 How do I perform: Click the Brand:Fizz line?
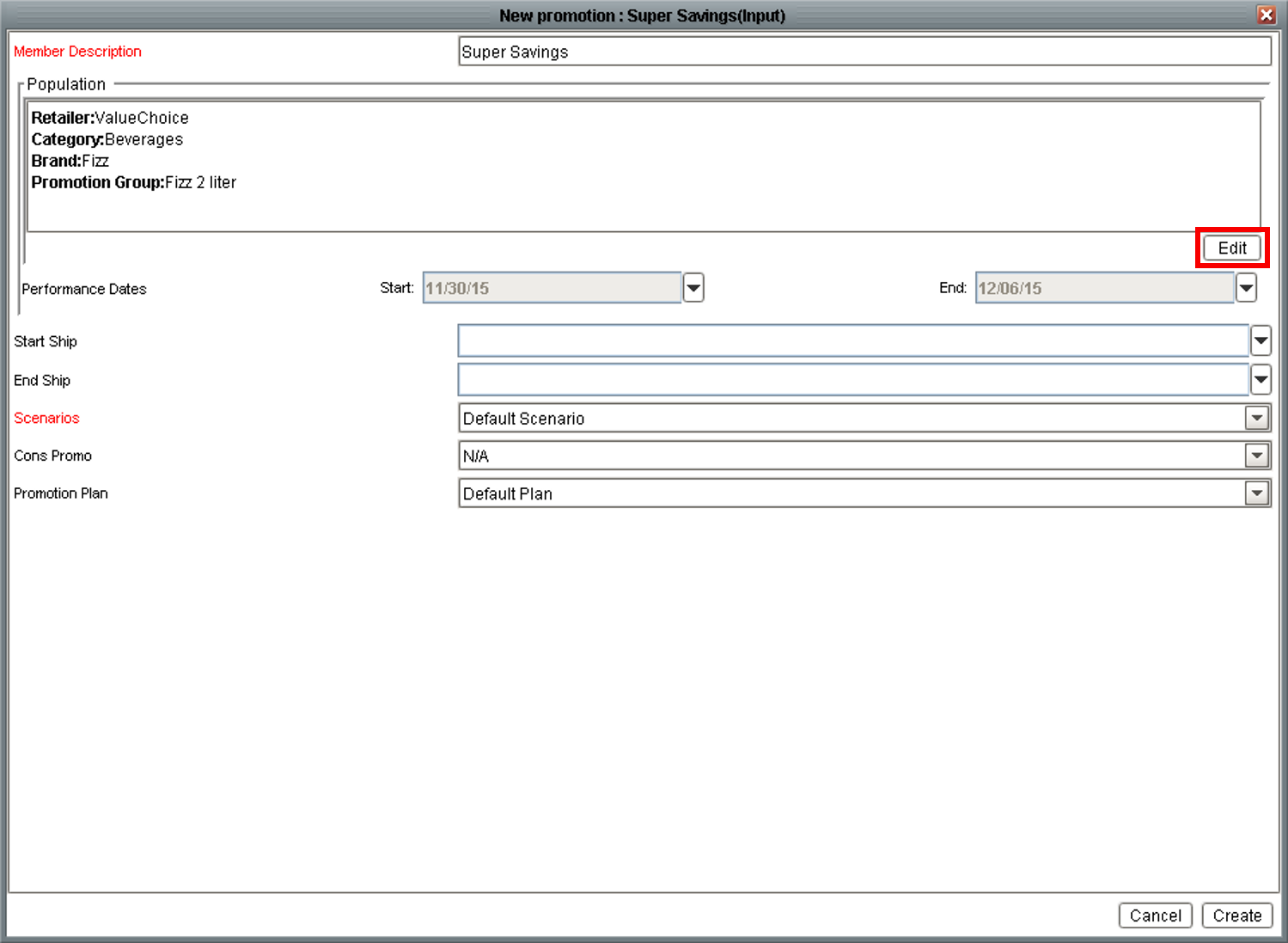click(x=70, y=161)
